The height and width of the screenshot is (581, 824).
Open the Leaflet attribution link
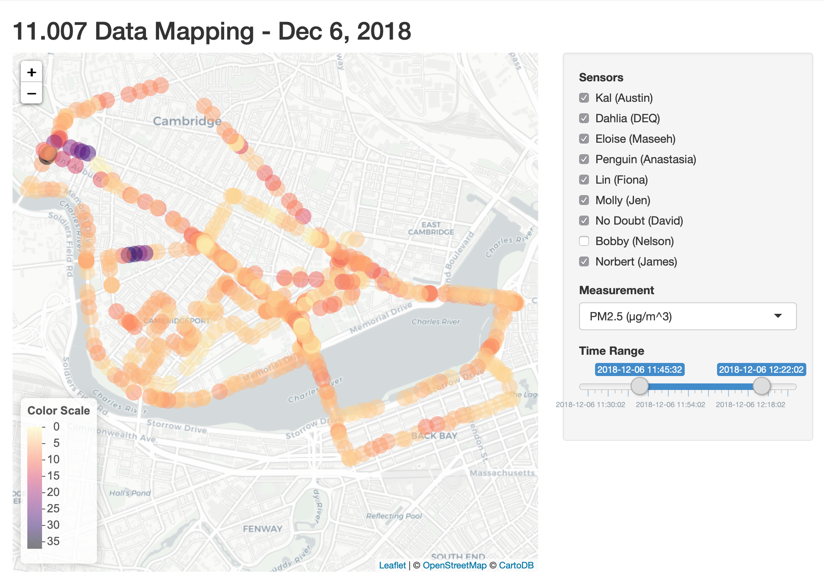pyautogui.click(x=392, y=565)
